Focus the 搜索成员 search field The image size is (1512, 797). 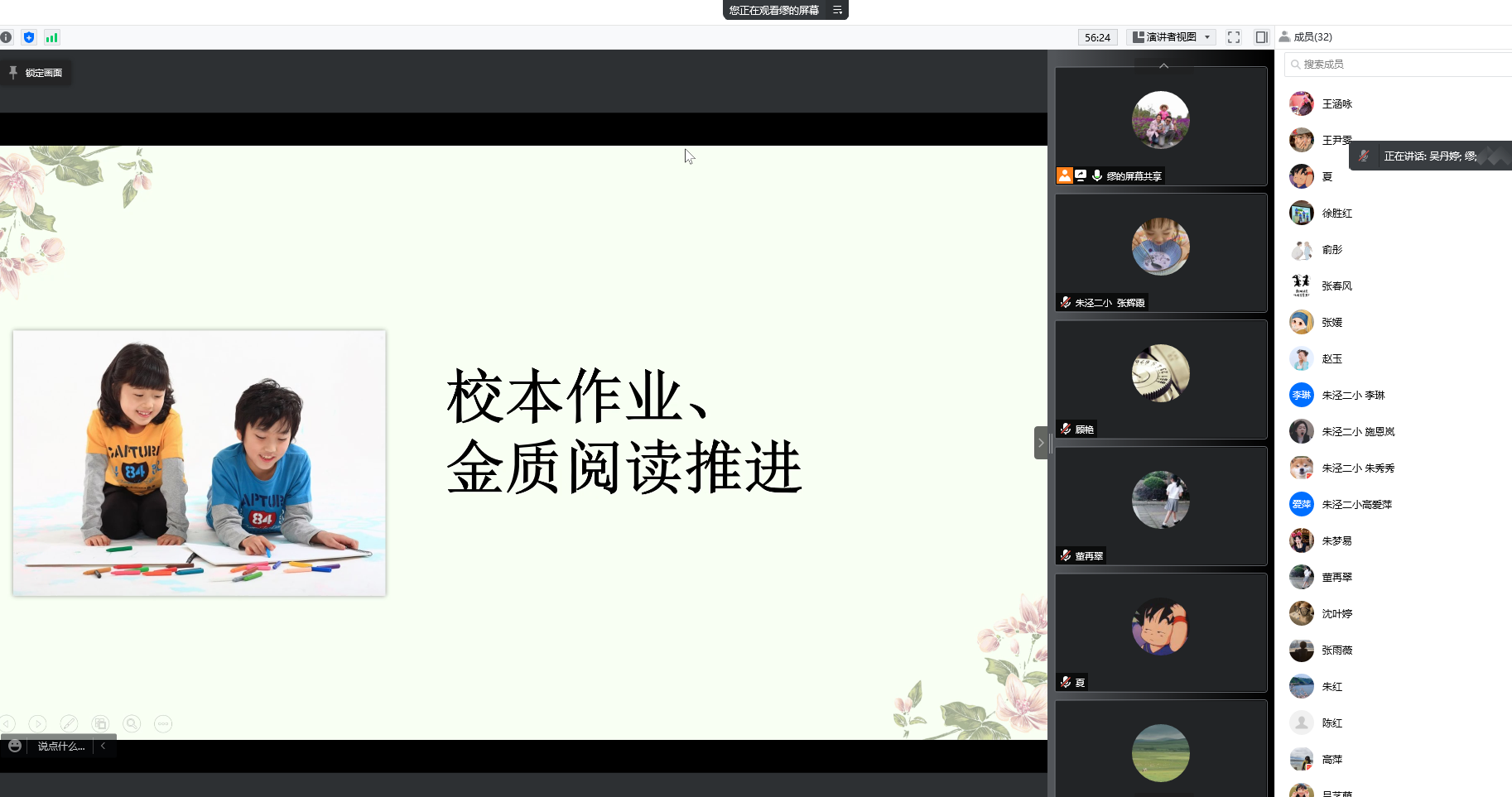[1399, 64]
